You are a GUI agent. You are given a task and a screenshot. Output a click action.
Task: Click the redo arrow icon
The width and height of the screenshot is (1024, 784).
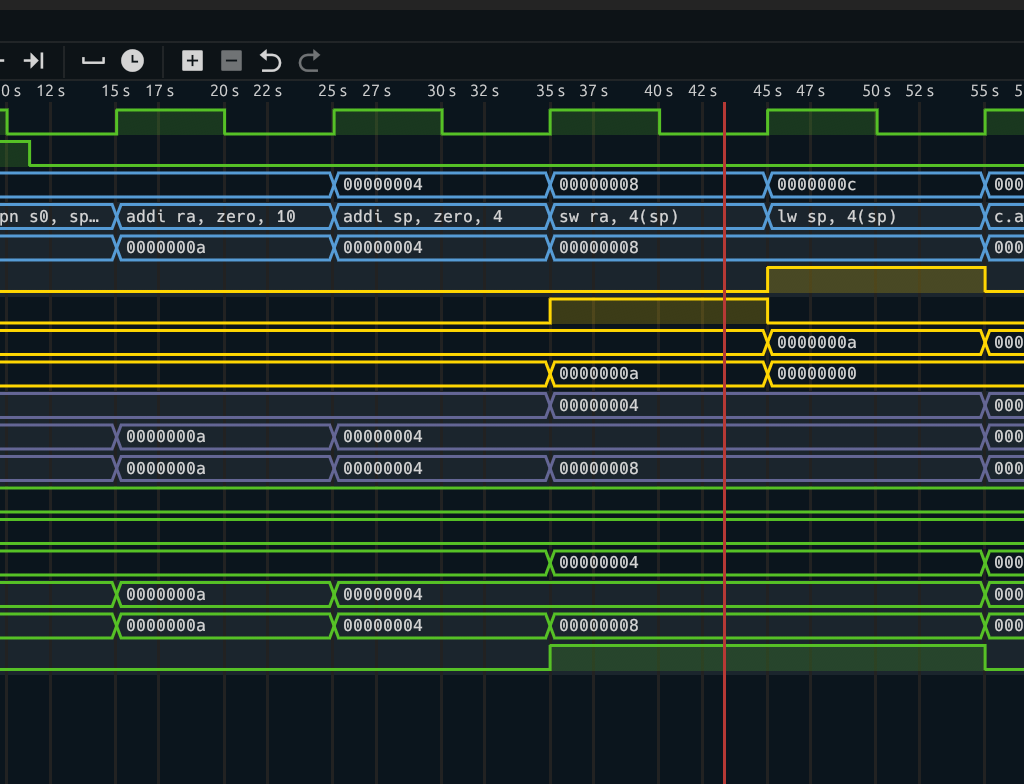309,61
